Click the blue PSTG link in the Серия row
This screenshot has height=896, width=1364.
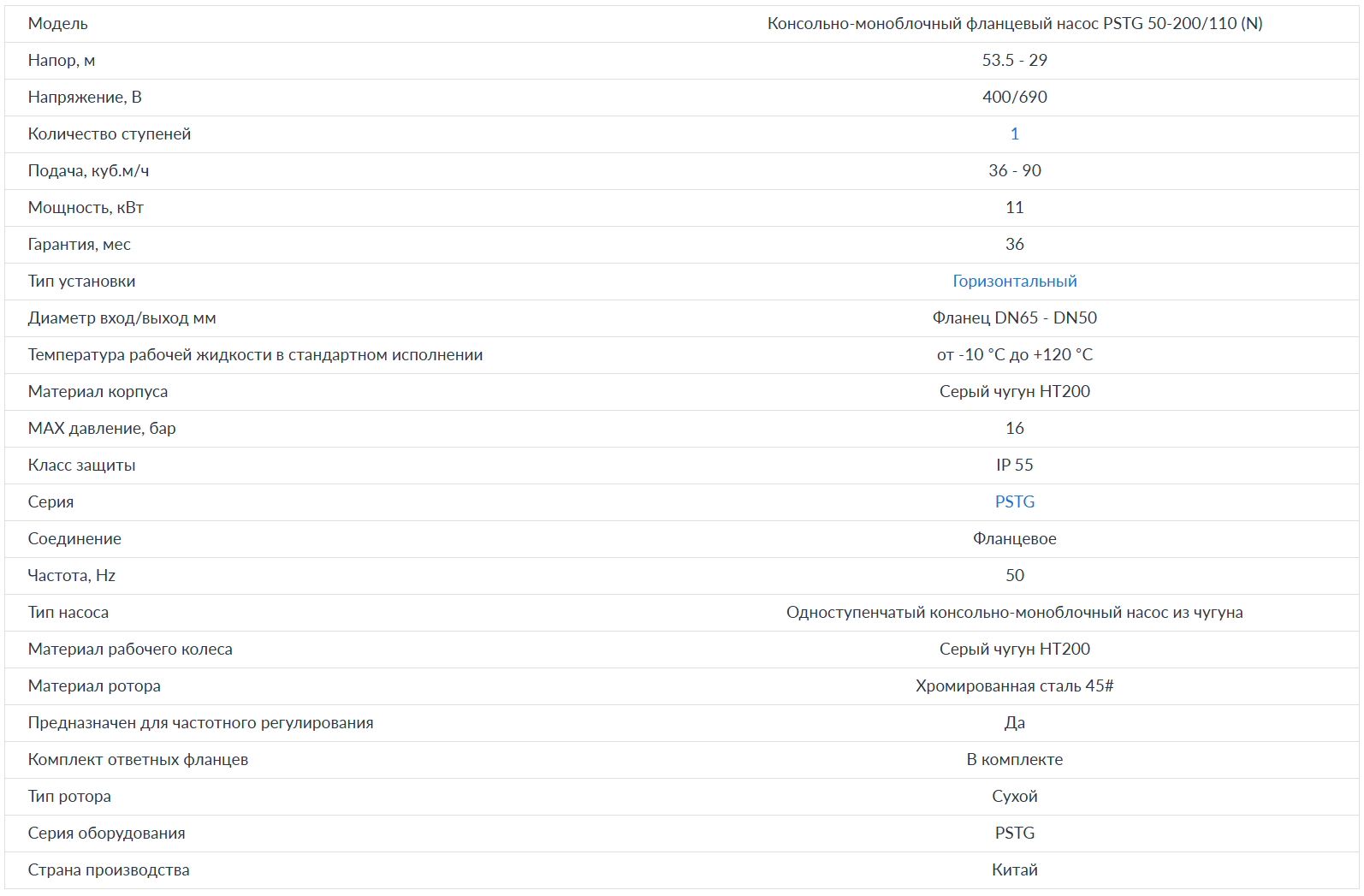tap(1014, 502)
